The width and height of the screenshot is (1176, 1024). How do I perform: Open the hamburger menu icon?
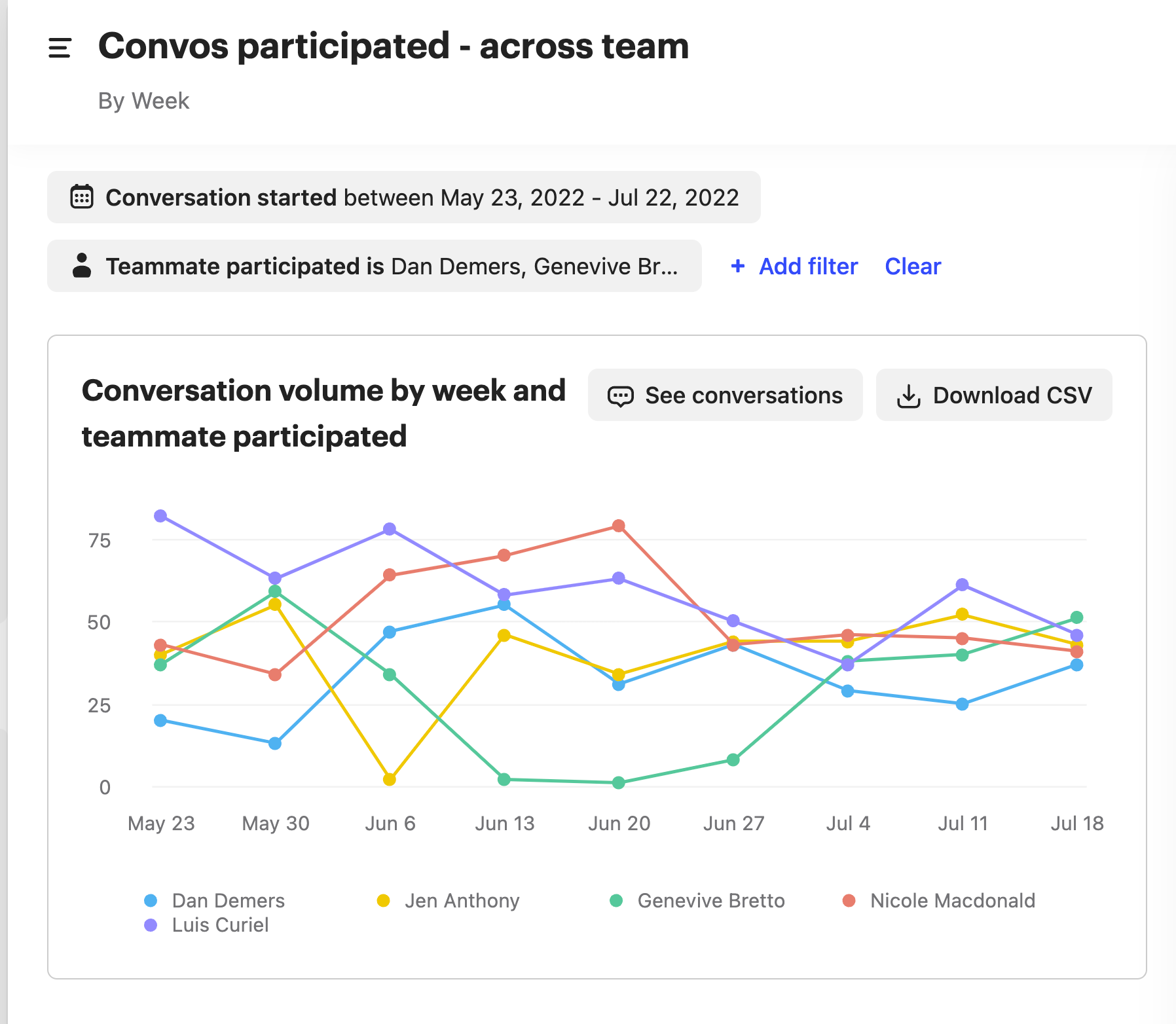[x=60, y=48]
